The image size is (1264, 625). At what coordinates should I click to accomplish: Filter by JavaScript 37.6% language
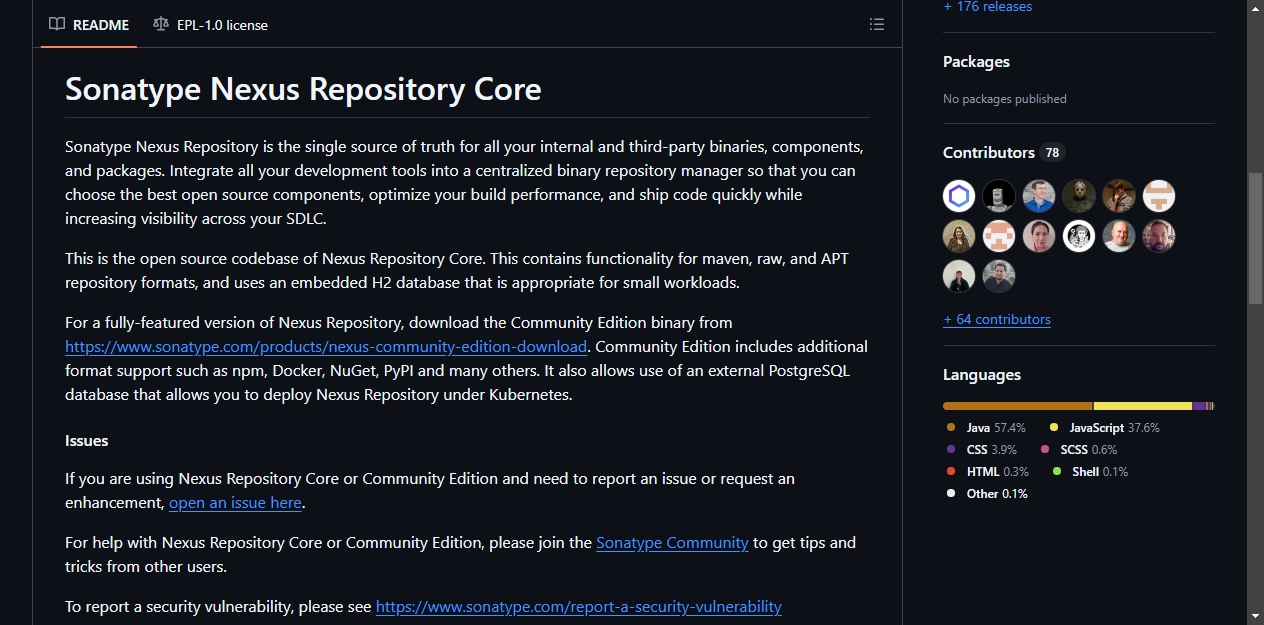click(x=1104, y=428)
